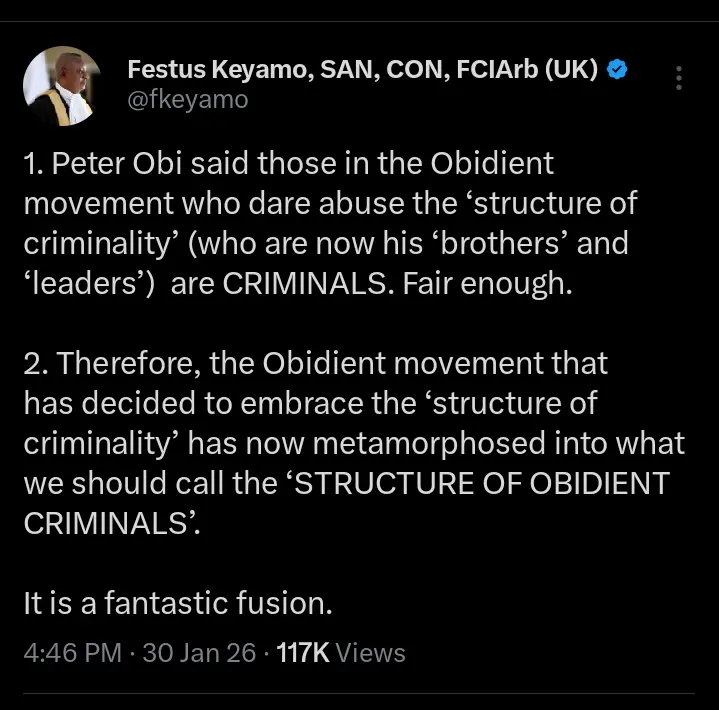The image size is (719, 710).
Task: Click the 4:46 PM timestamp
Action: (73, 653)
